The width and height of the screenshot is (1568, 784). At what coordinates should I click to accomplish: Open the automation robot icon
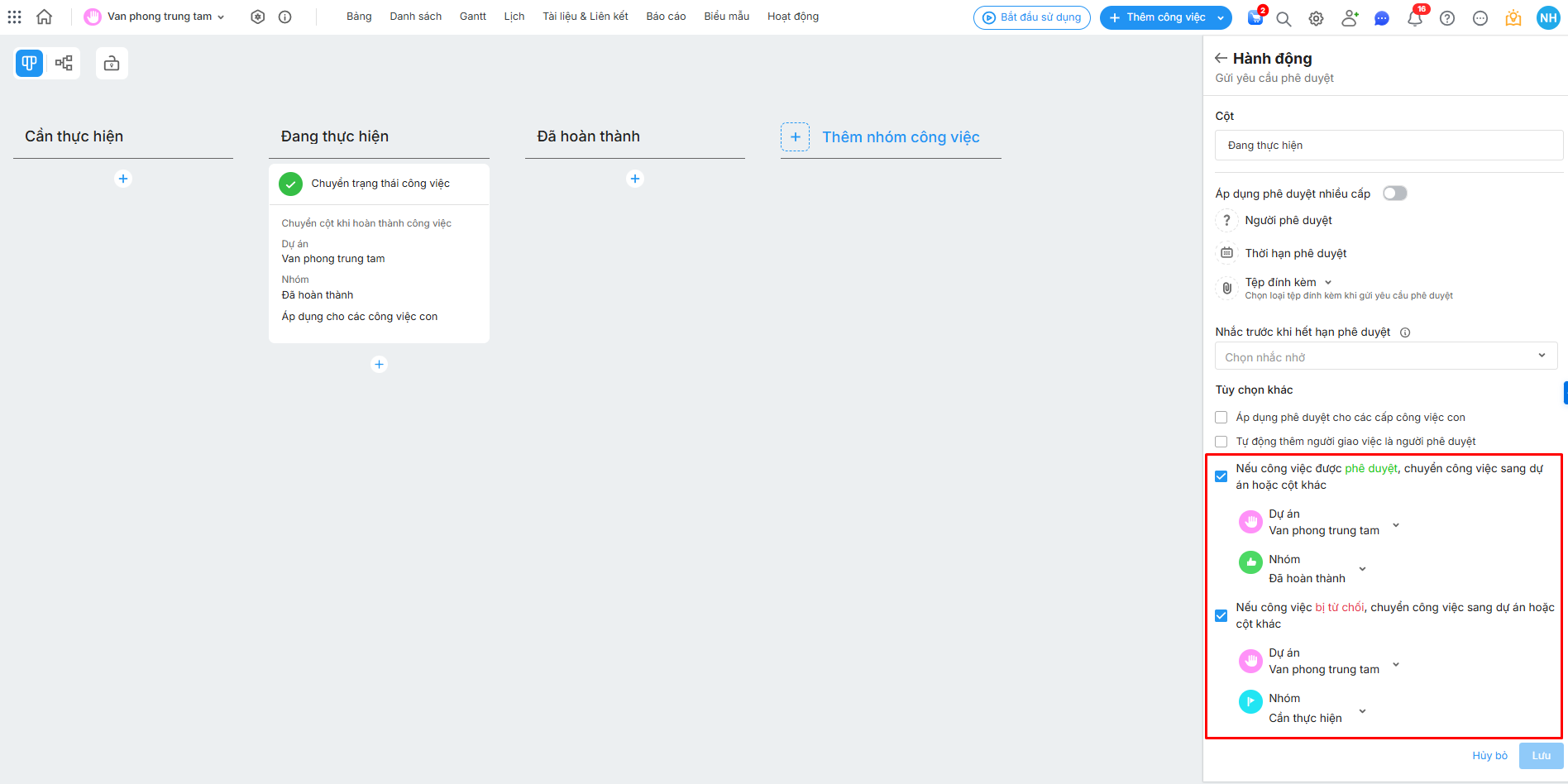click(112, 63)
